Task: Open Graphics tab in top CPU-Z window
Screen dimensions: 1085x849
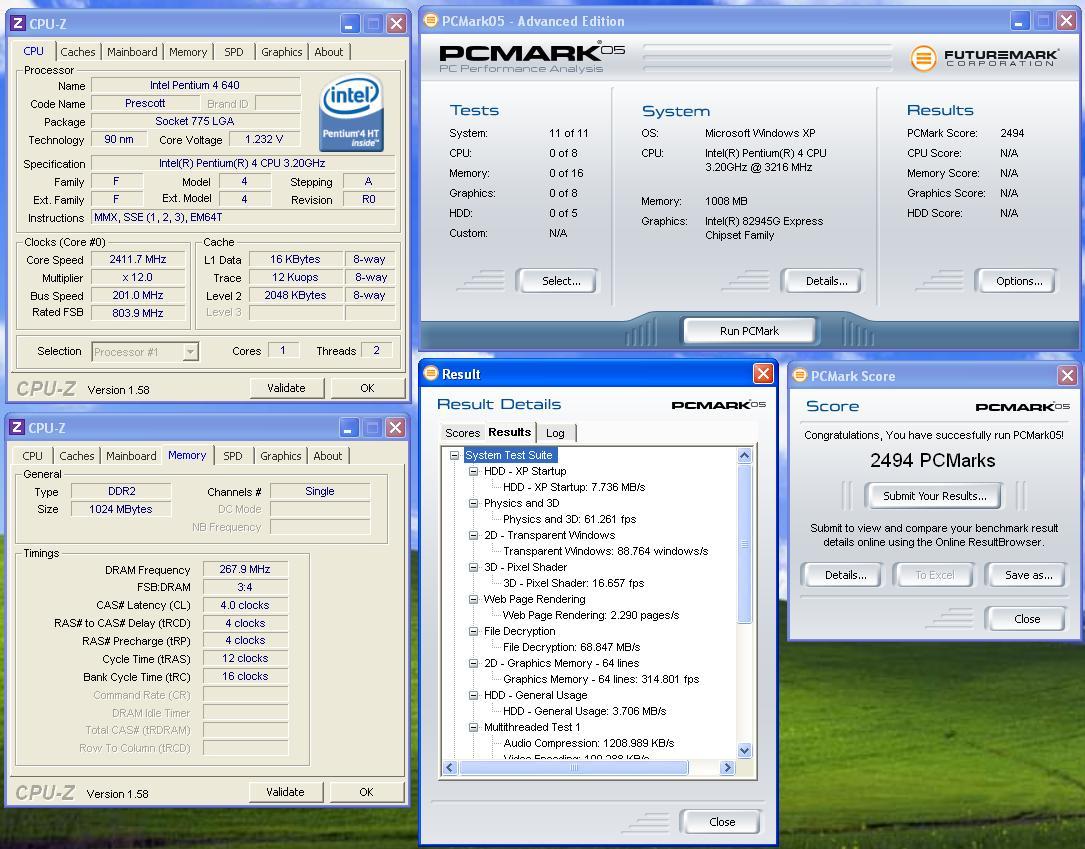Action: [282, 52]
